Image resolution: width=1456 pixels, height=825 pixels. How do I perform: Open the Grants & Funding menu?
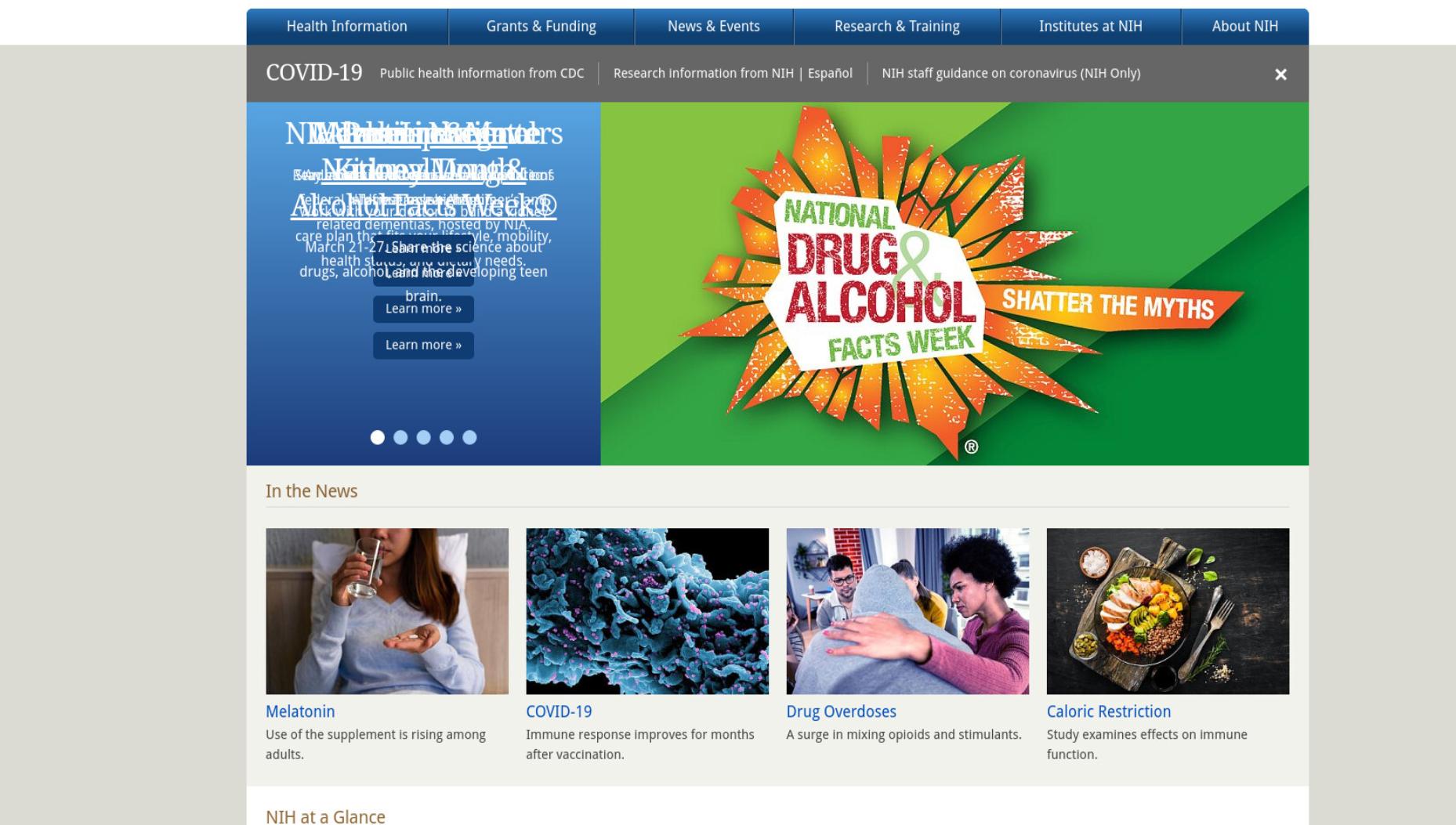pyautogui.click(x=541, y=27)
